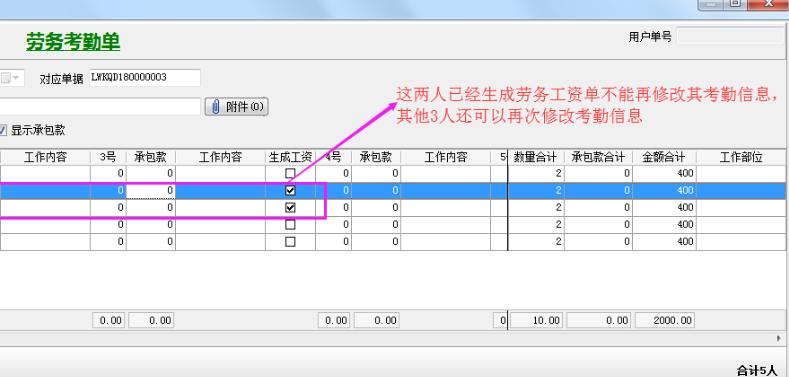The width and height of the screenshot is (789, 377).
Task: Toggle the 显示承包款 checkbox
Action: click(x=2, y=131)
